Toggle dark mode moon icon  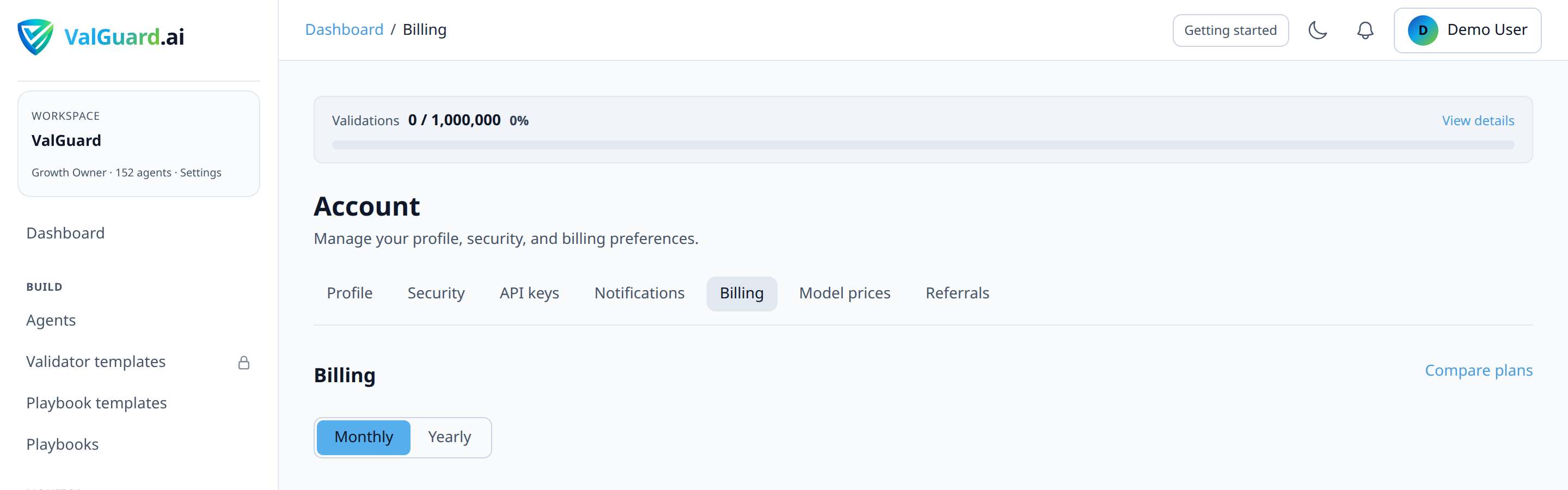click(x=1317, y=30)
